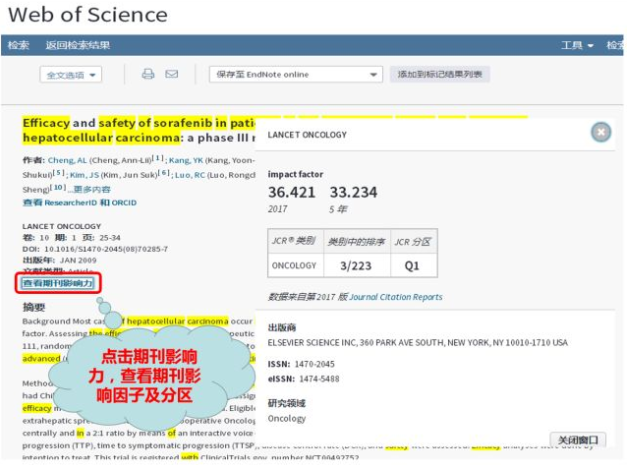This screenshot has width=627, height=465.
Task: Click 更多内容 to show more authors
Action: tap(92, 189)
